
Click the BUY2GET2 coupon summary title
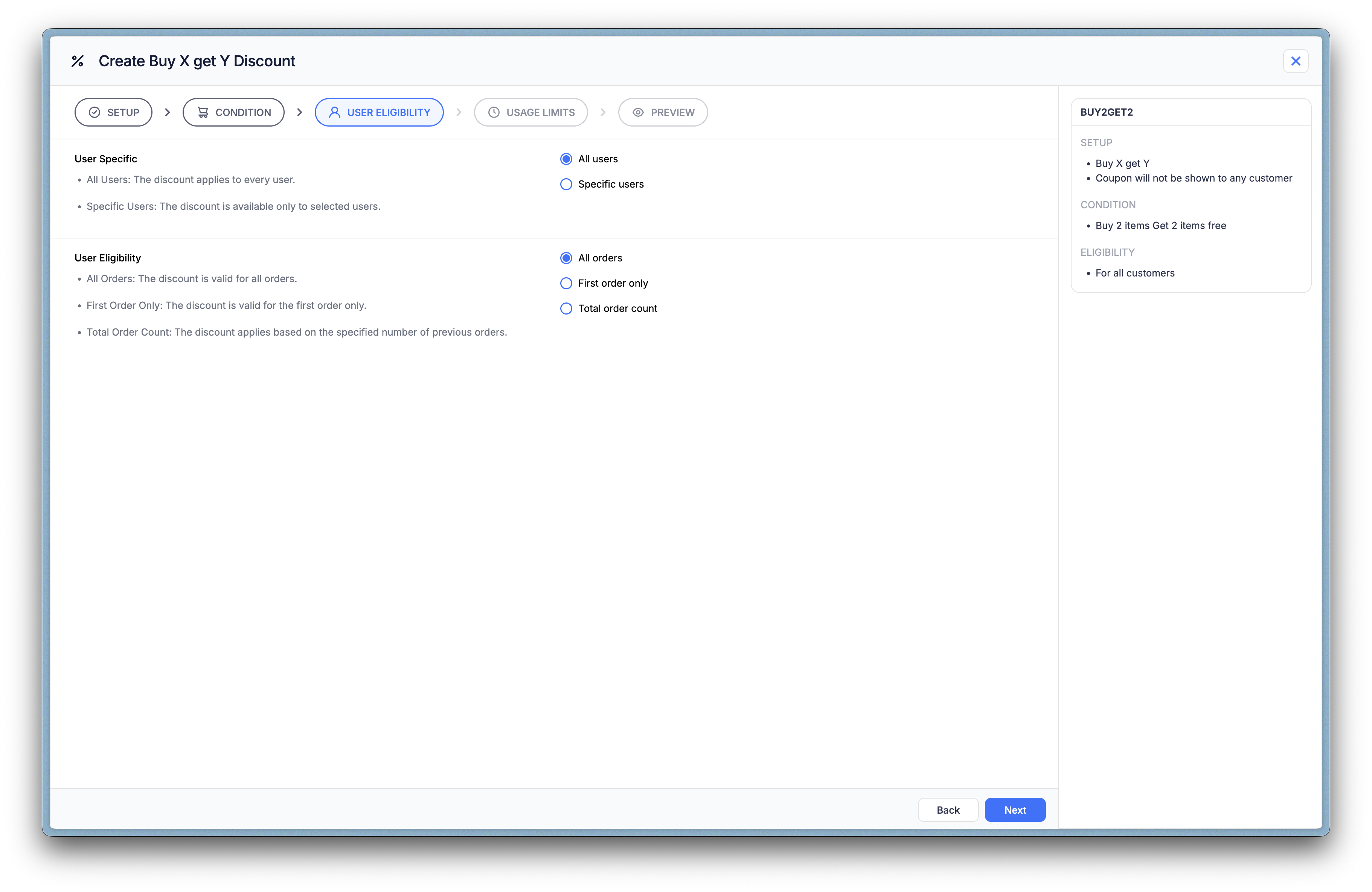(1106, 112)
